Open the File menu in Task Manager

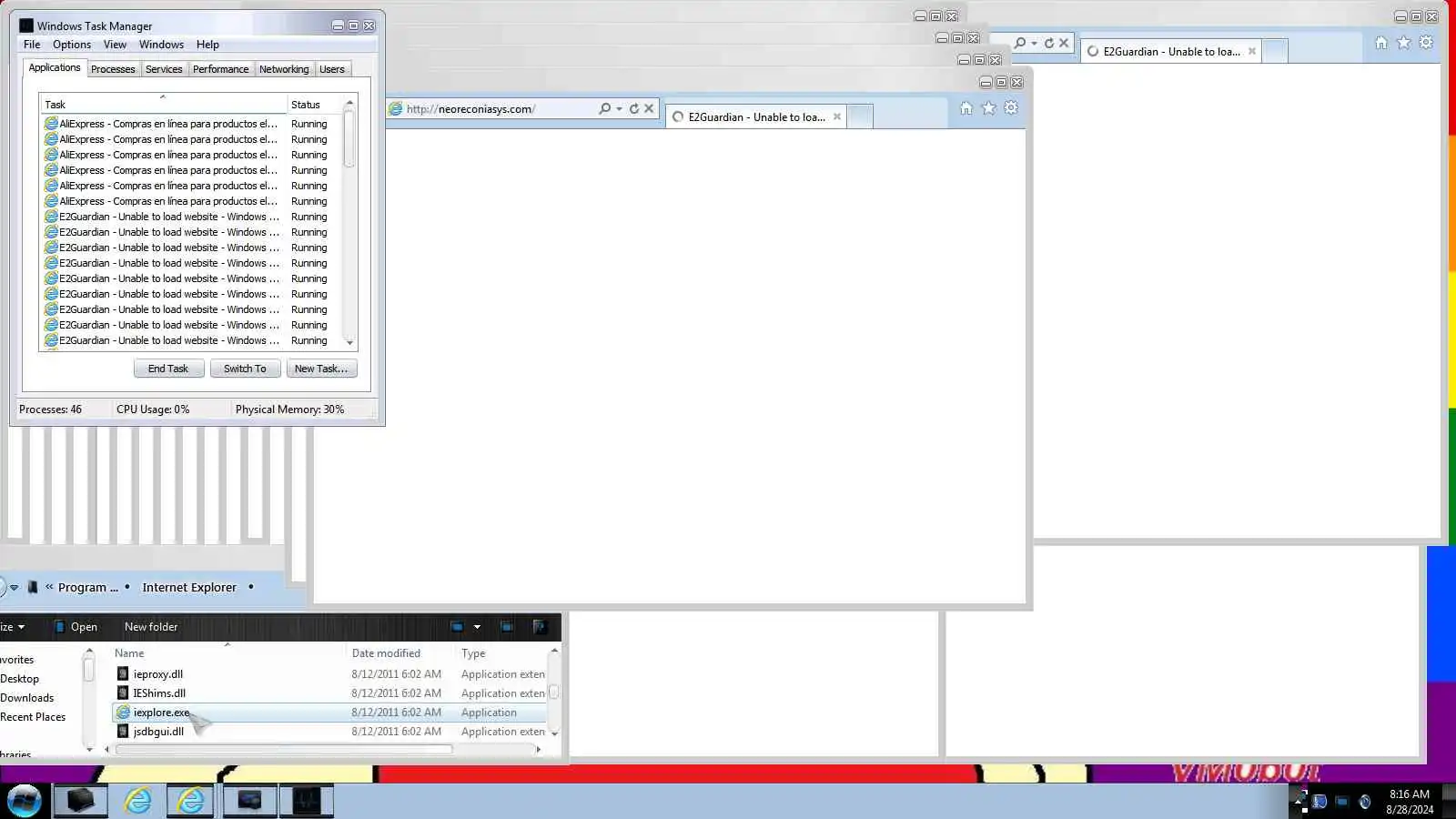[x=32, y=45]
